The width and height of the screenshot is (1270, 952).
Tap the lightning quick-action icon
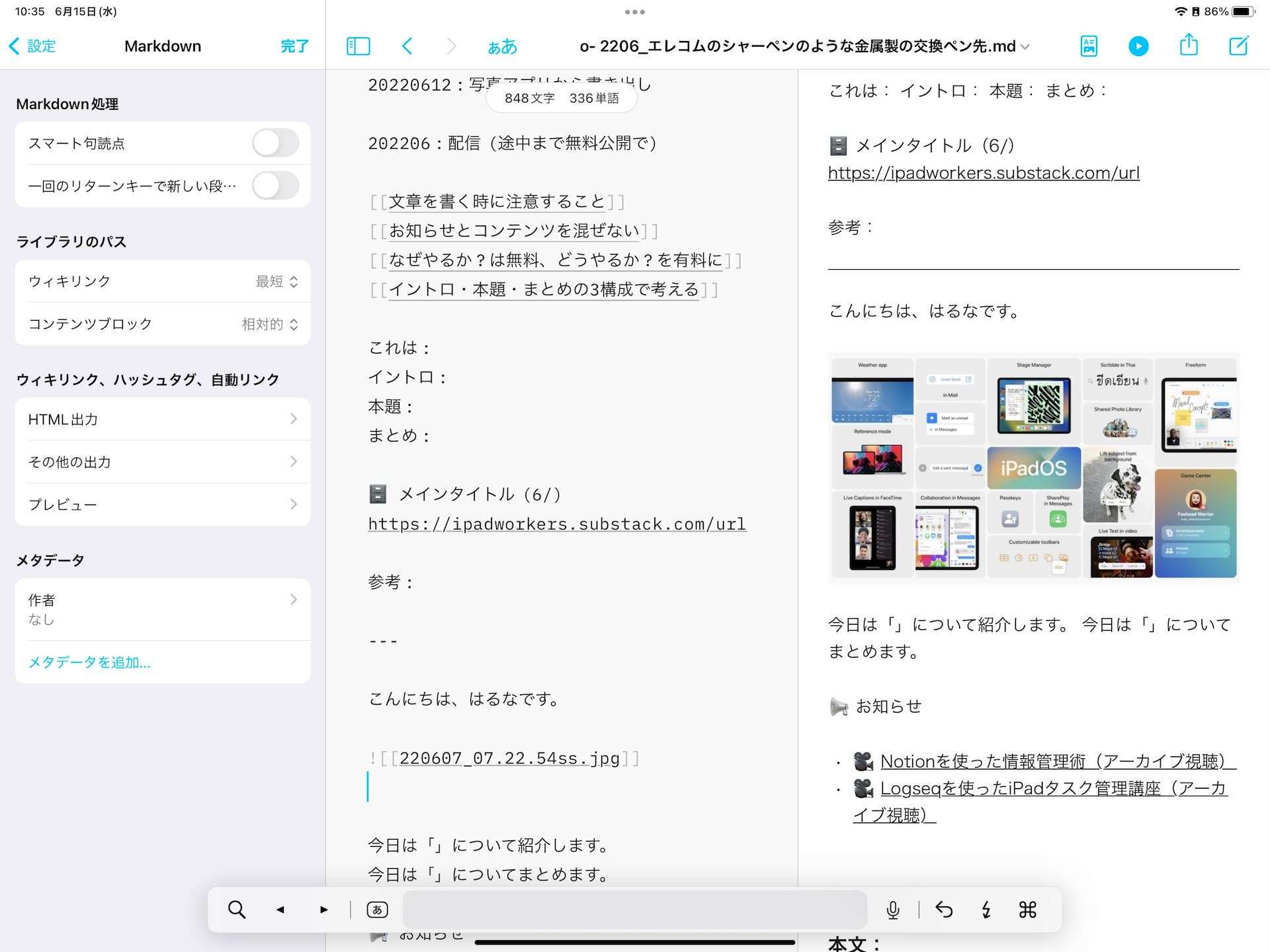pyautogui.click(x=986, y=910)
